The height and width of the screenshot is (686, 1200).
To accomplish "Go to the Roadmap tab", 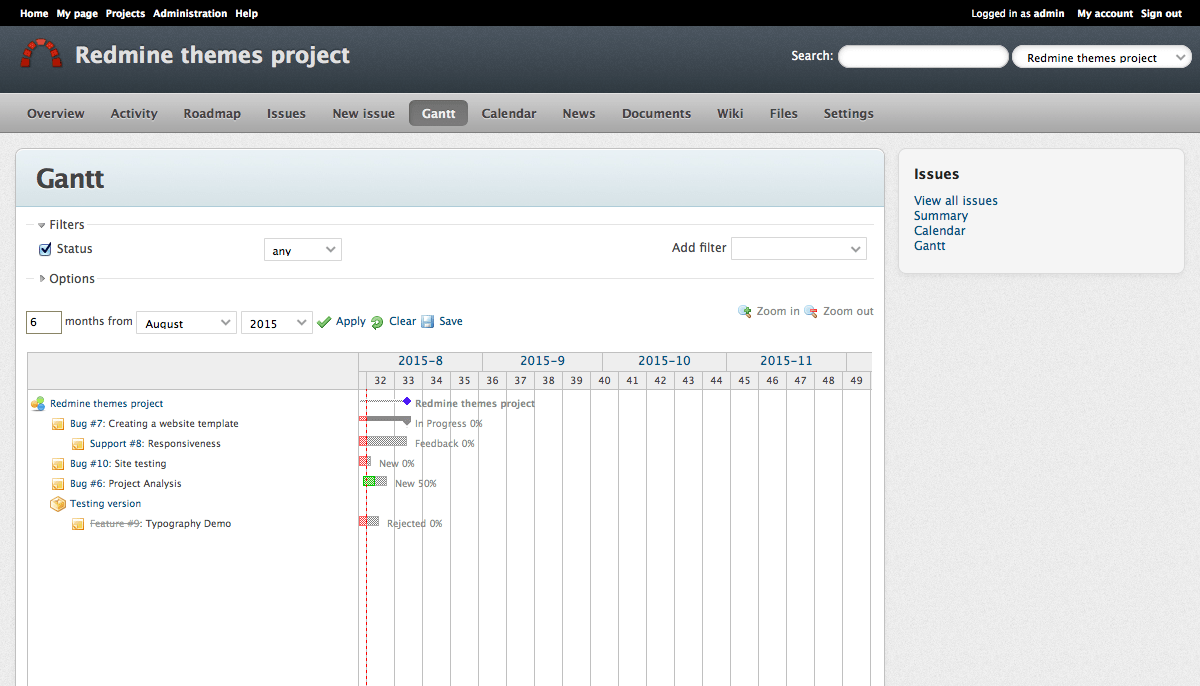I will point(212,113).
